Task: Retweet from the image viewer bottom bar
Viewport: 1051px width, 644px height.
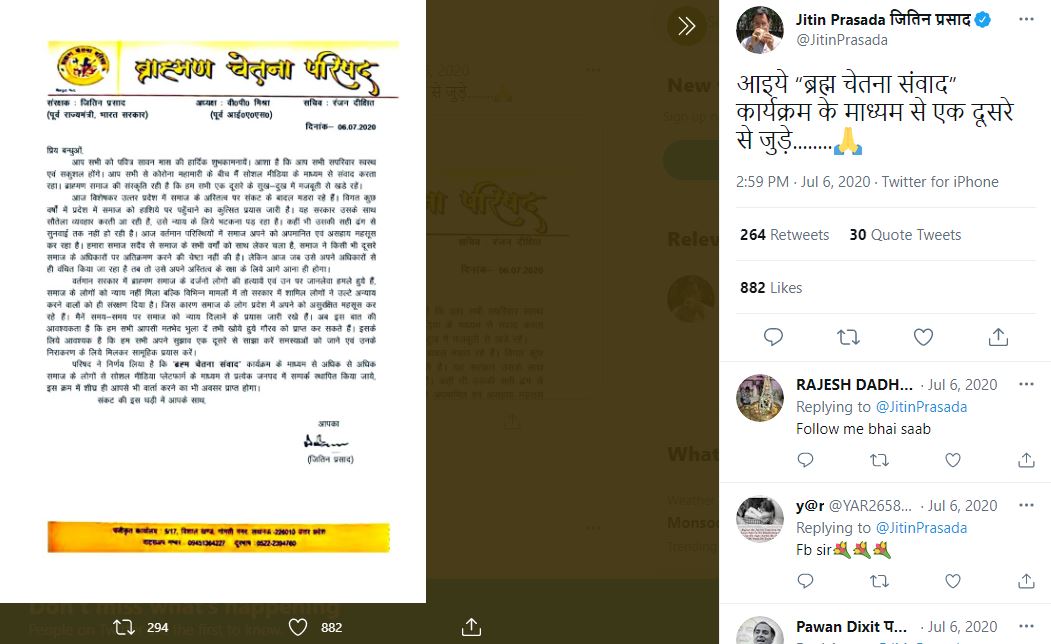Action: pos(123,627)
